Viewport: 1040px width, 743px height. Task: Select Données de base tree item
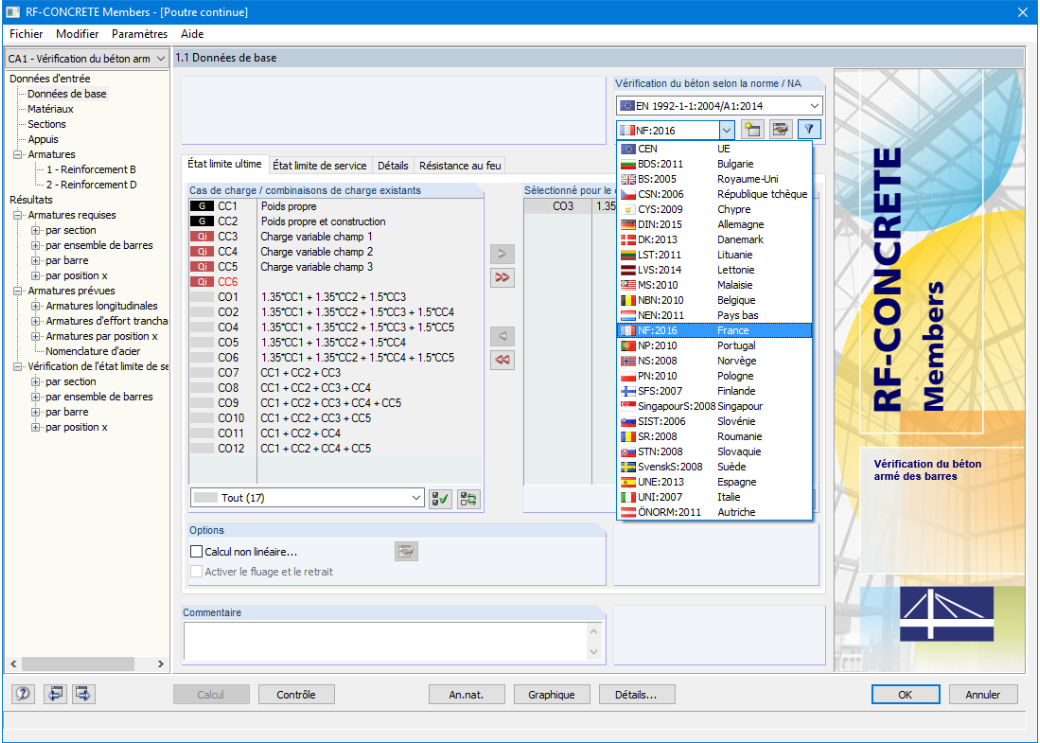(x=66, y=94)
